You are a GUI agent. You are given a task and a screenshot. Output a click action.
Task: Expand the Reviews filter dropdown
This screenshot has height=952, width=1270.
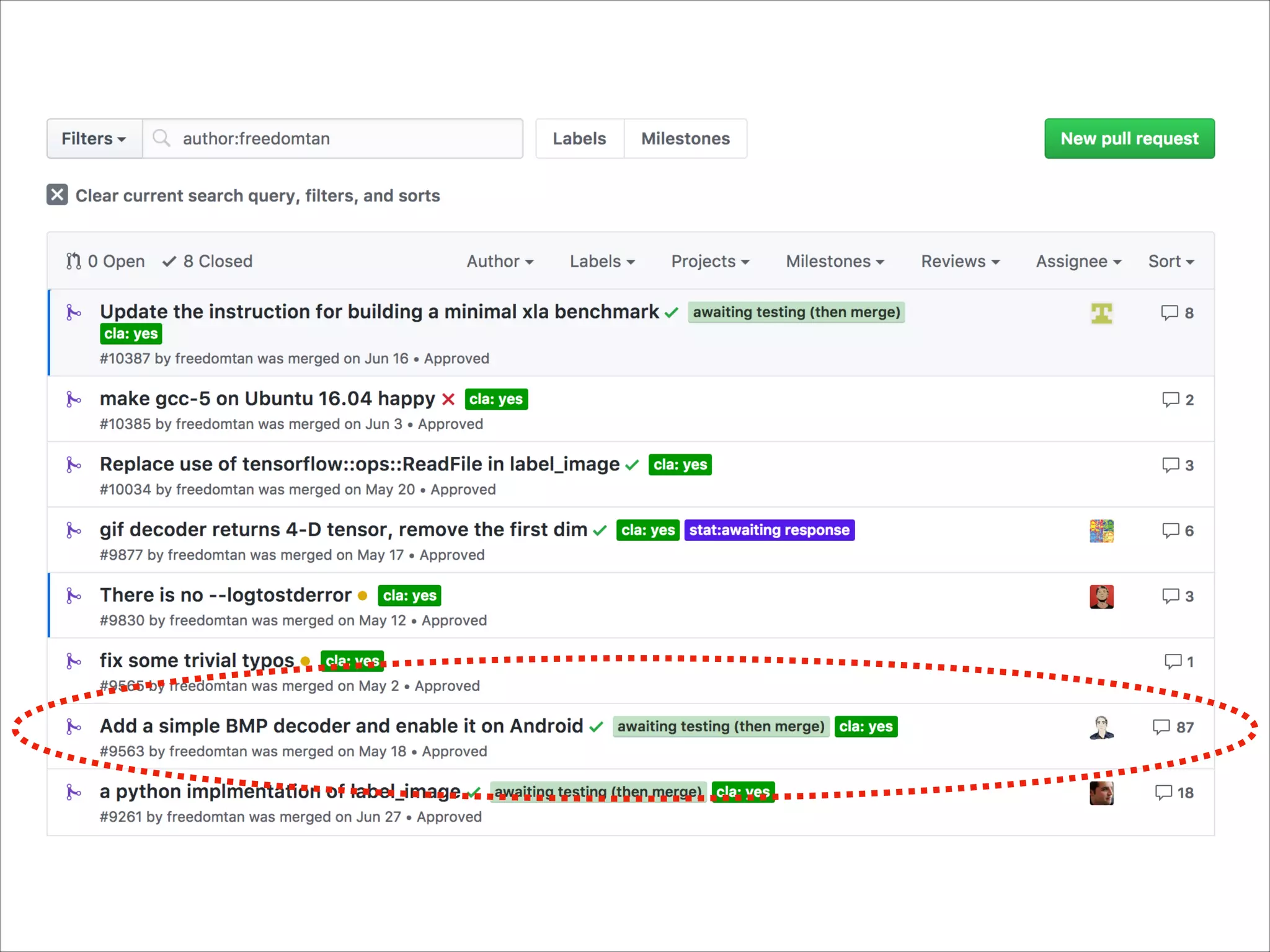tap(960, 261)
